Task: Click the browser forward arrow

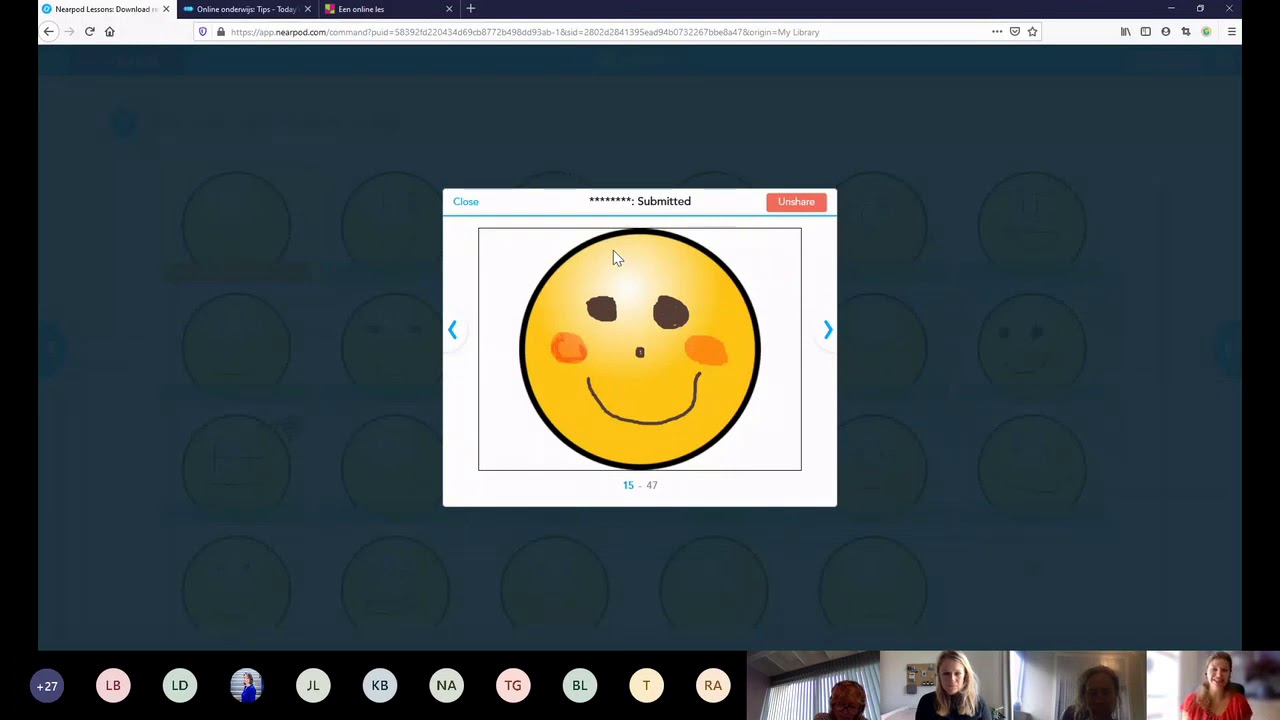Action: (x=69, y=32)
